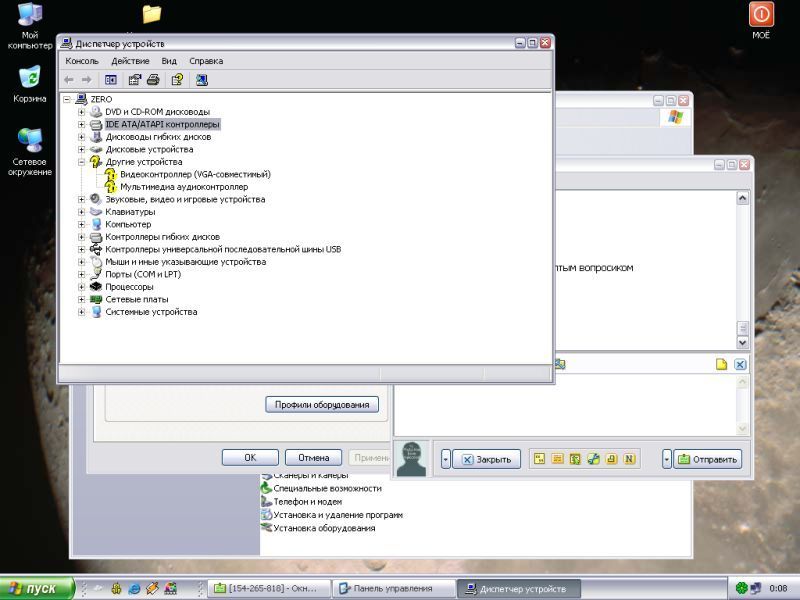Open the dropdown arrow beside 'Отправить'

click(x=667, y=459)
